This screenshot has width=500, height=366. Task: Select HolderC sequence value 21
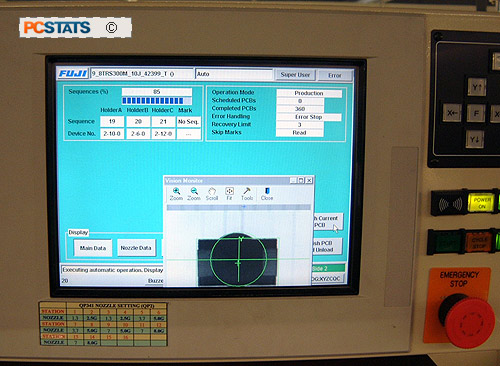point(163,122)
